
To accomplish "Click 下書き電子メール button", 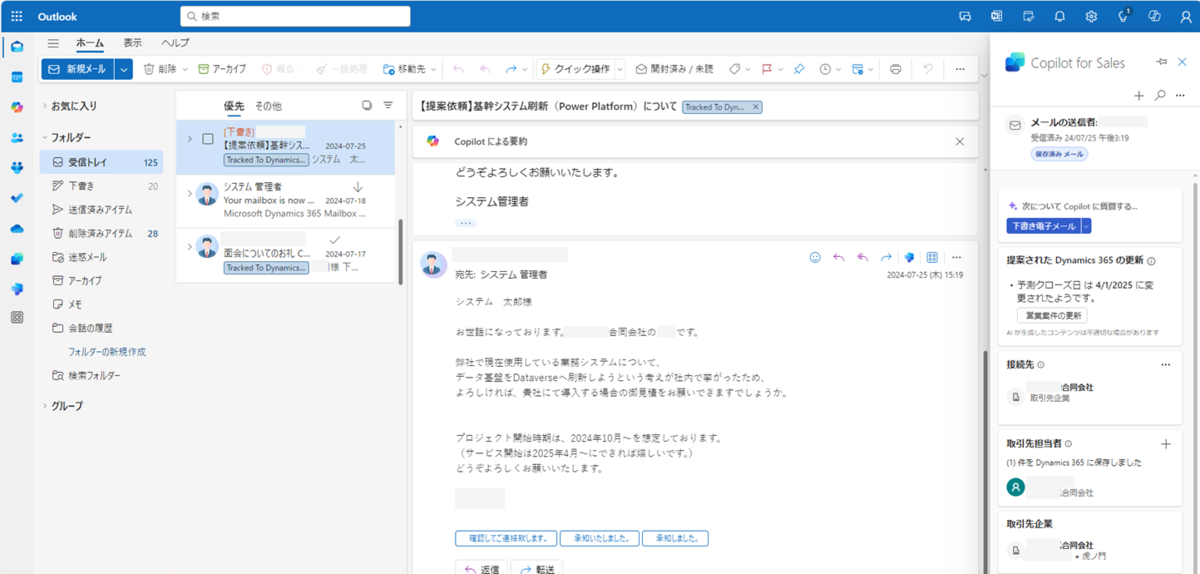I will coord(1042,226).
